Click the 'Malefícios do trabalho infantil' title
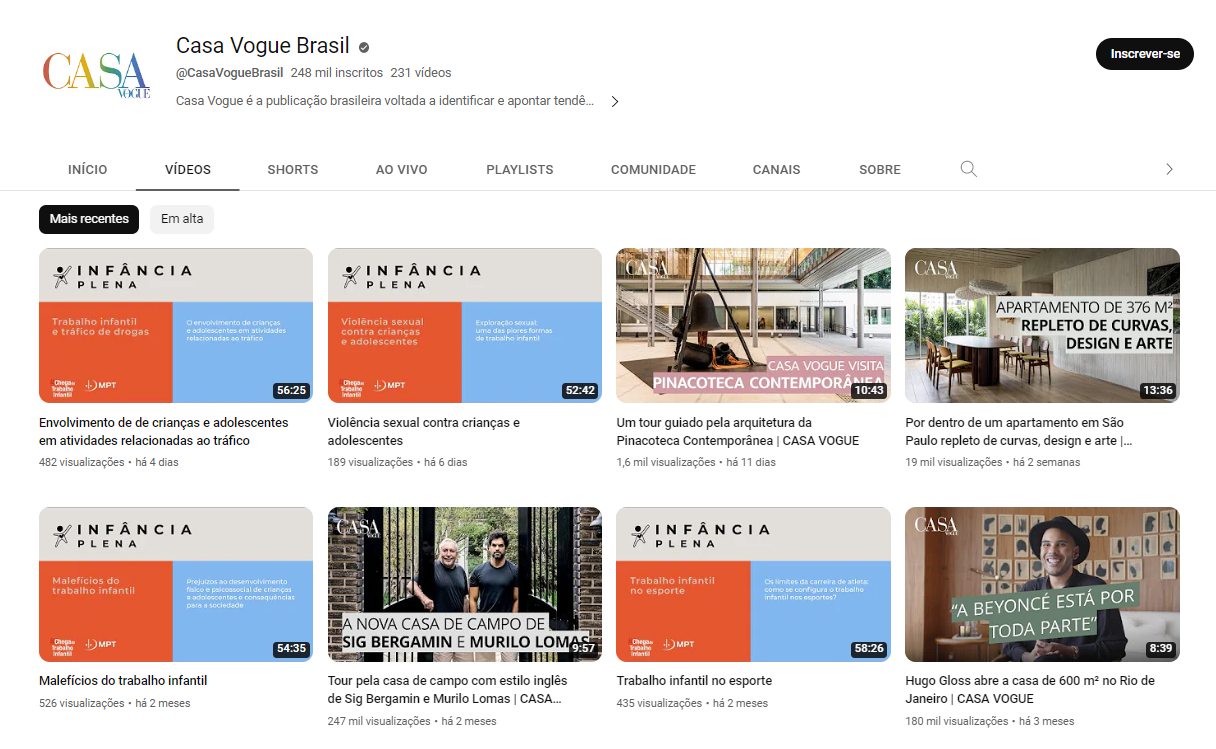 [x=123, y=681]
